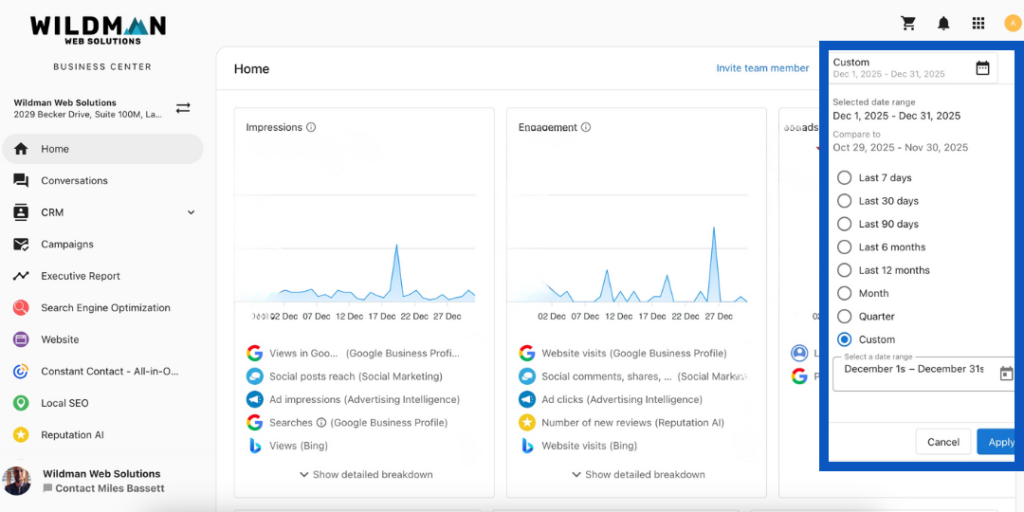Open the apps grid icon
Viewport: 1024px width, 512px height.
click(978, 23)
